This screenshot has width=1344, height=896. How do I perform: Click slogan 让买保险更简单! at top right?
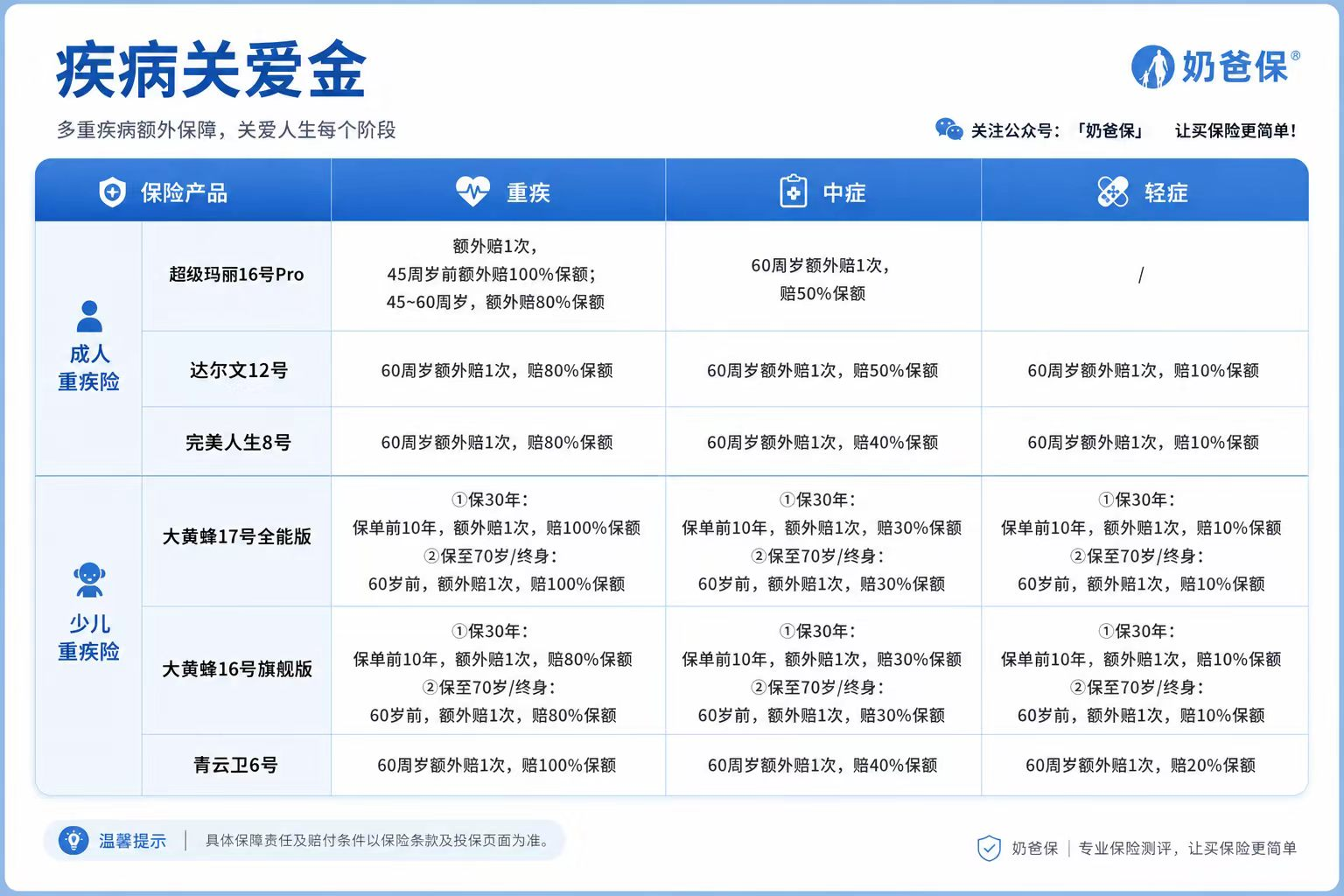point(1235,131)
